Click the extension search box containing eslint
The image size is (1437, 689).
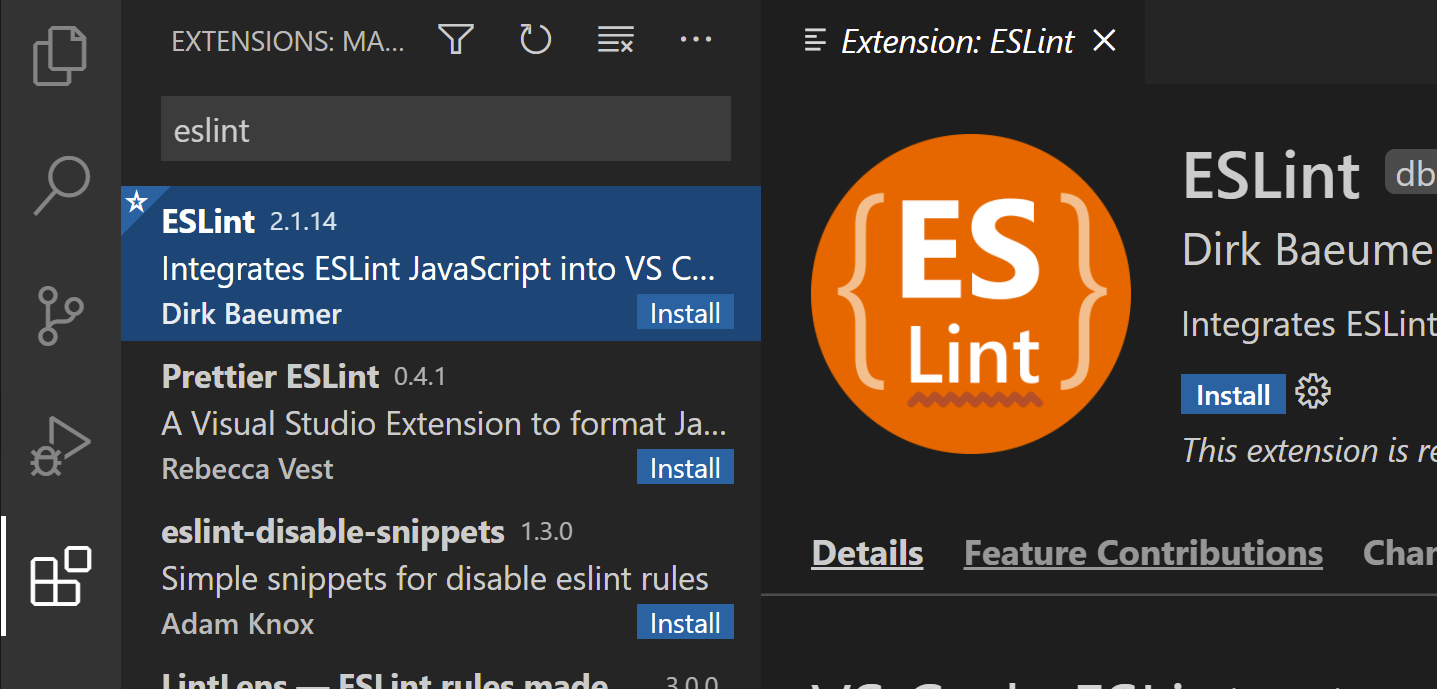tap(446, 129)
